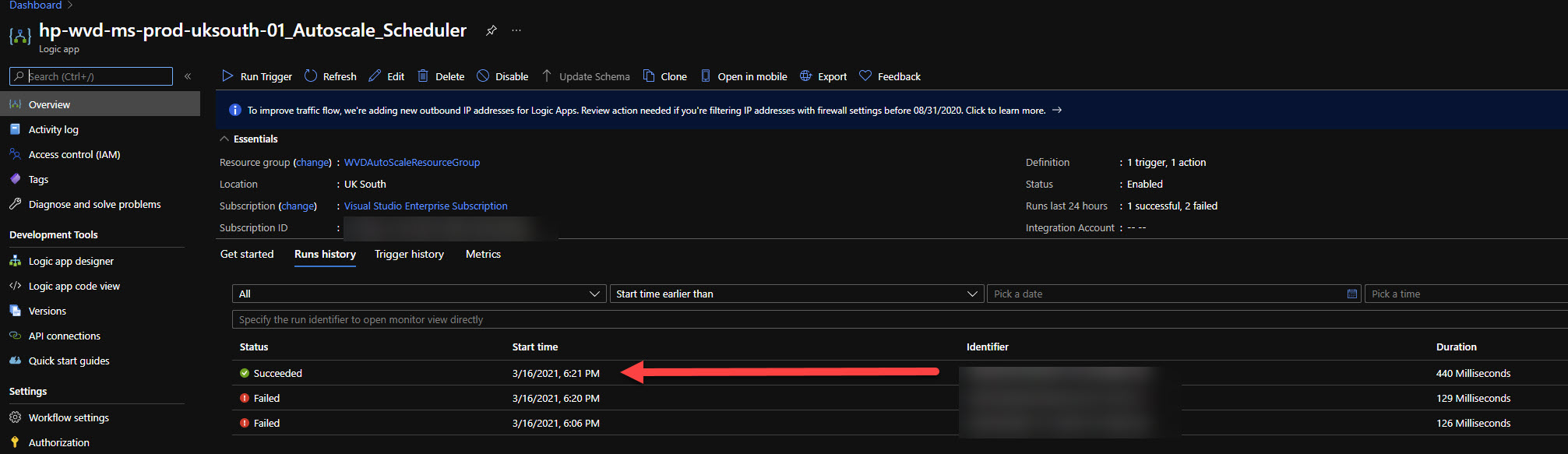Click the Run Trigger play icon
1568x454 pixels.
click(227, 76)
